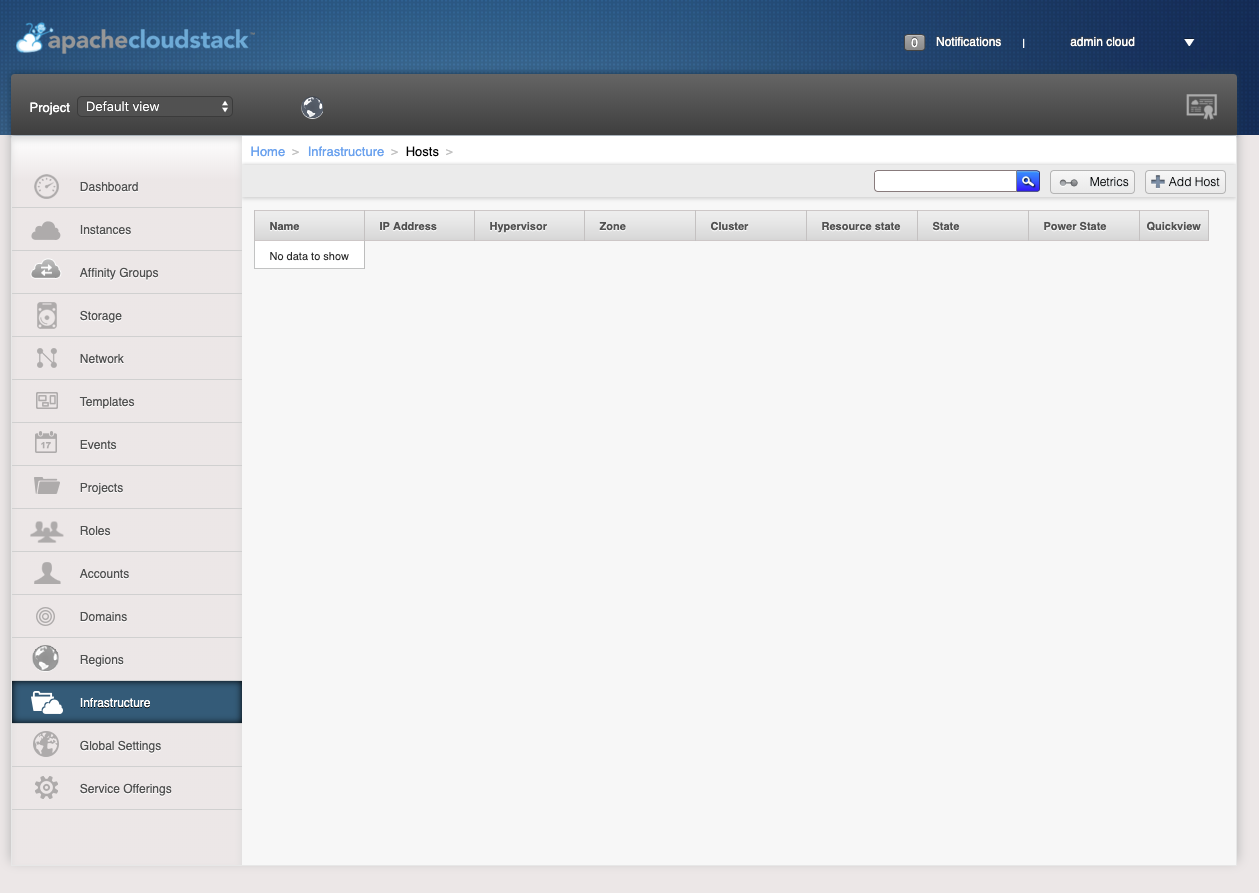Click the Regions globe icon
The height and width of the screenshot is (893, 1259).
[x=46, y=659]
